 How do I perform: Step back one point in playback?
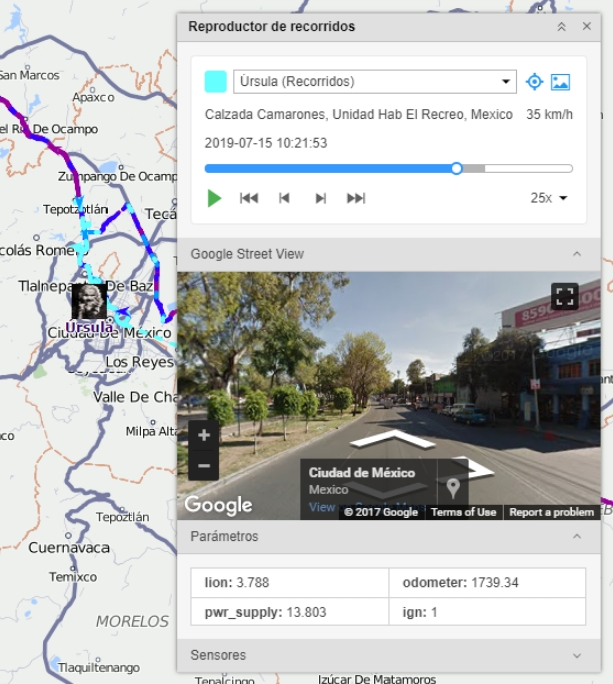point(285,198)
